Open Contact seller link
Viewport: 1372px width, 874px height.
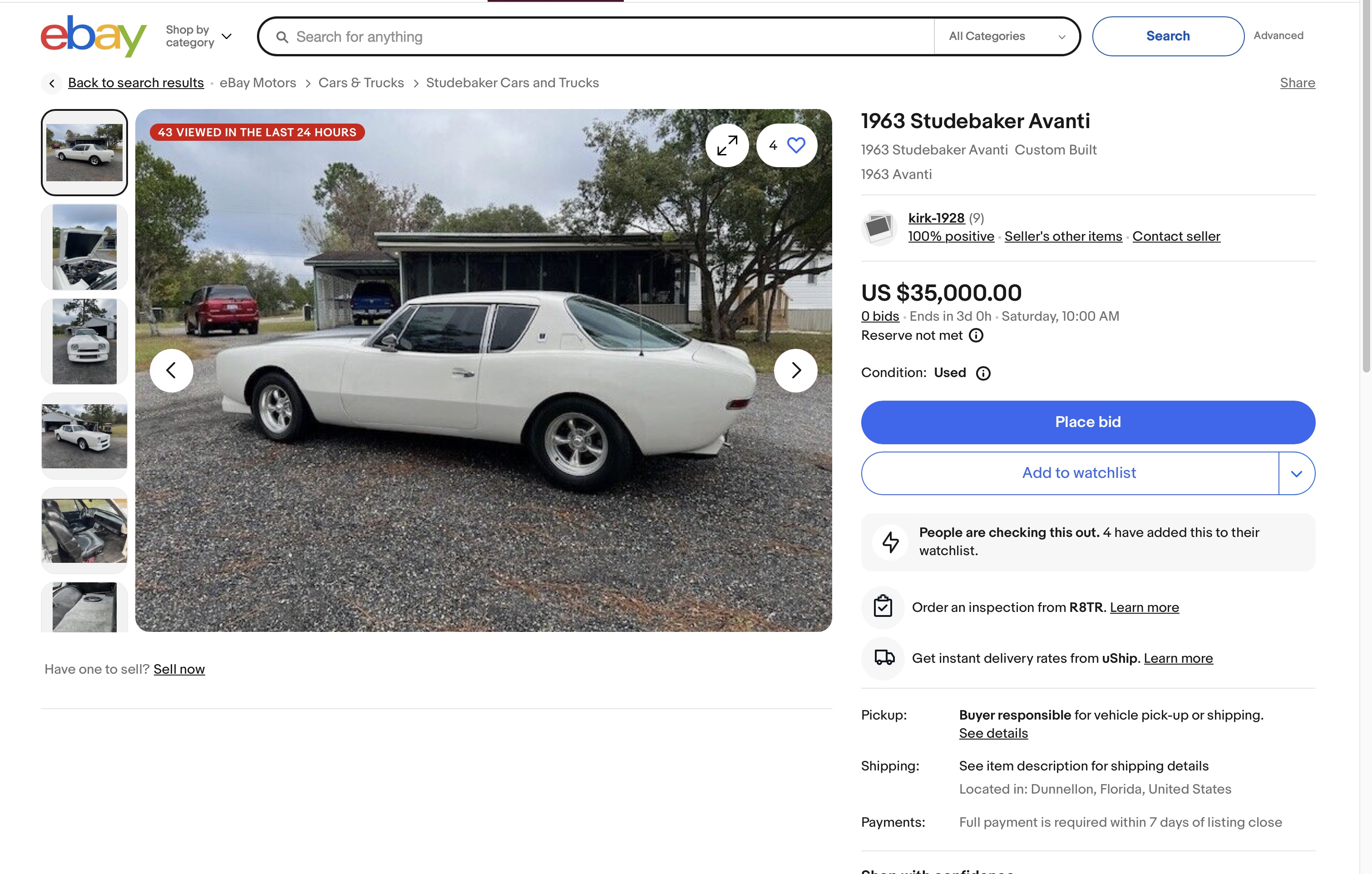coord(1175,236)
